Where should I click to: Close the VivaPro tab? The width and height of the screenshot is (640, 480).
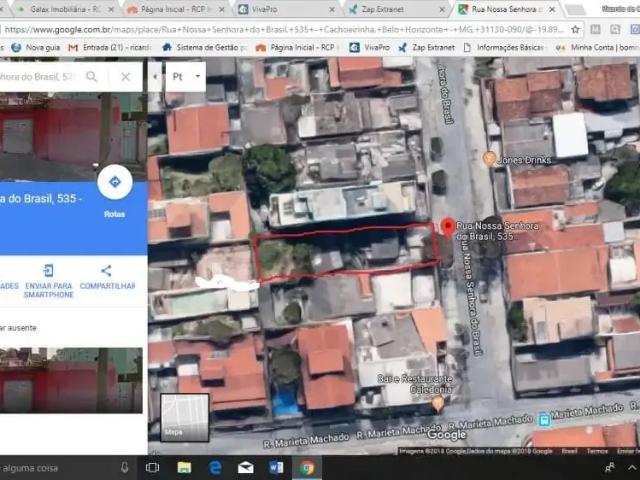332,9
